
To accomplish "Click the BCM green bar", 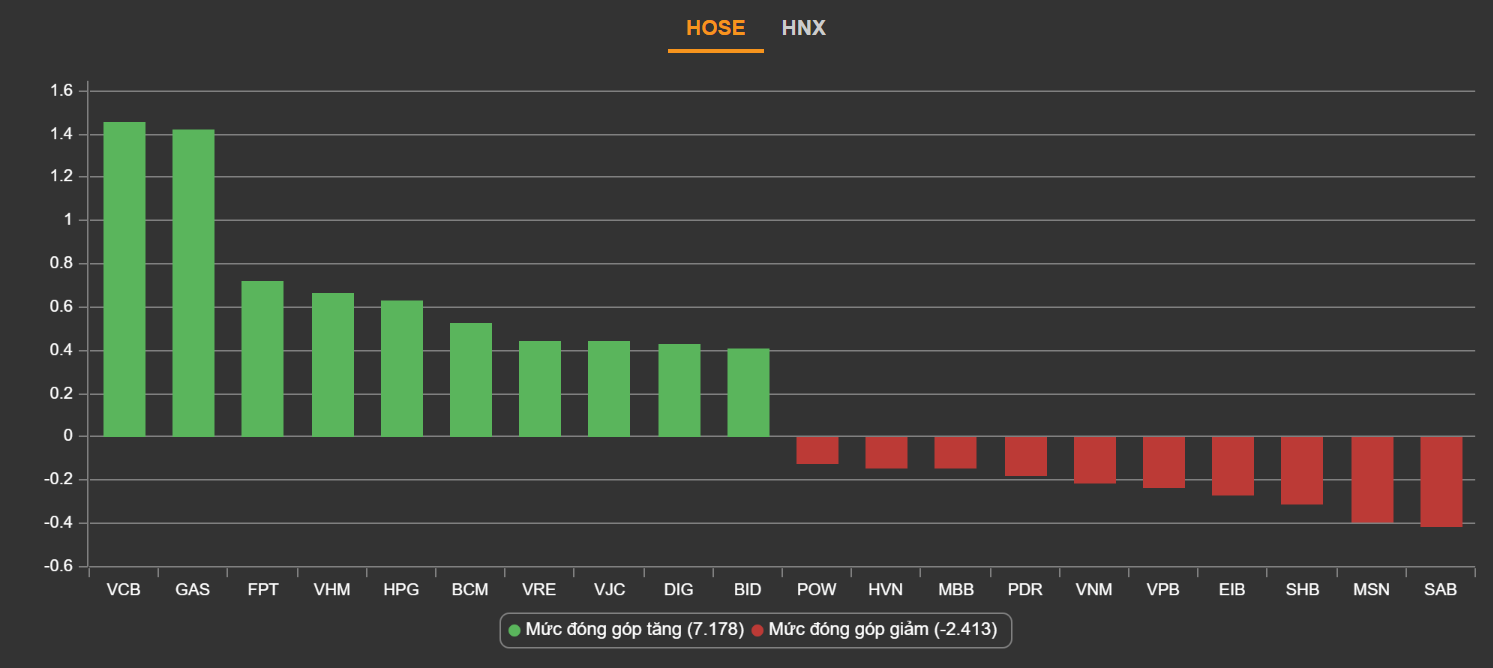I will coord(471,380).
